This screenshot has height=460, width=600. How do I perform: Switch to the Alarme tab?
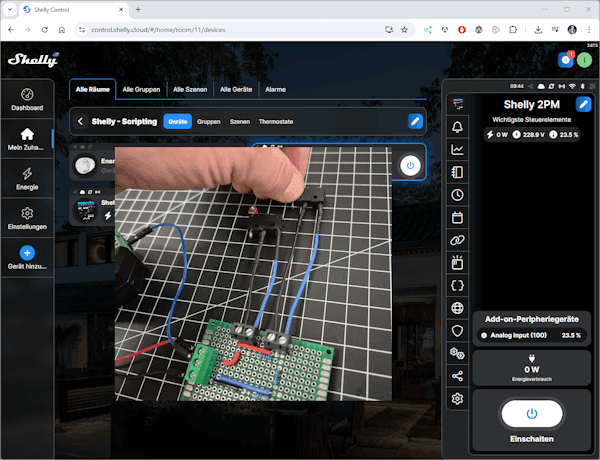[x=275, y=90]
